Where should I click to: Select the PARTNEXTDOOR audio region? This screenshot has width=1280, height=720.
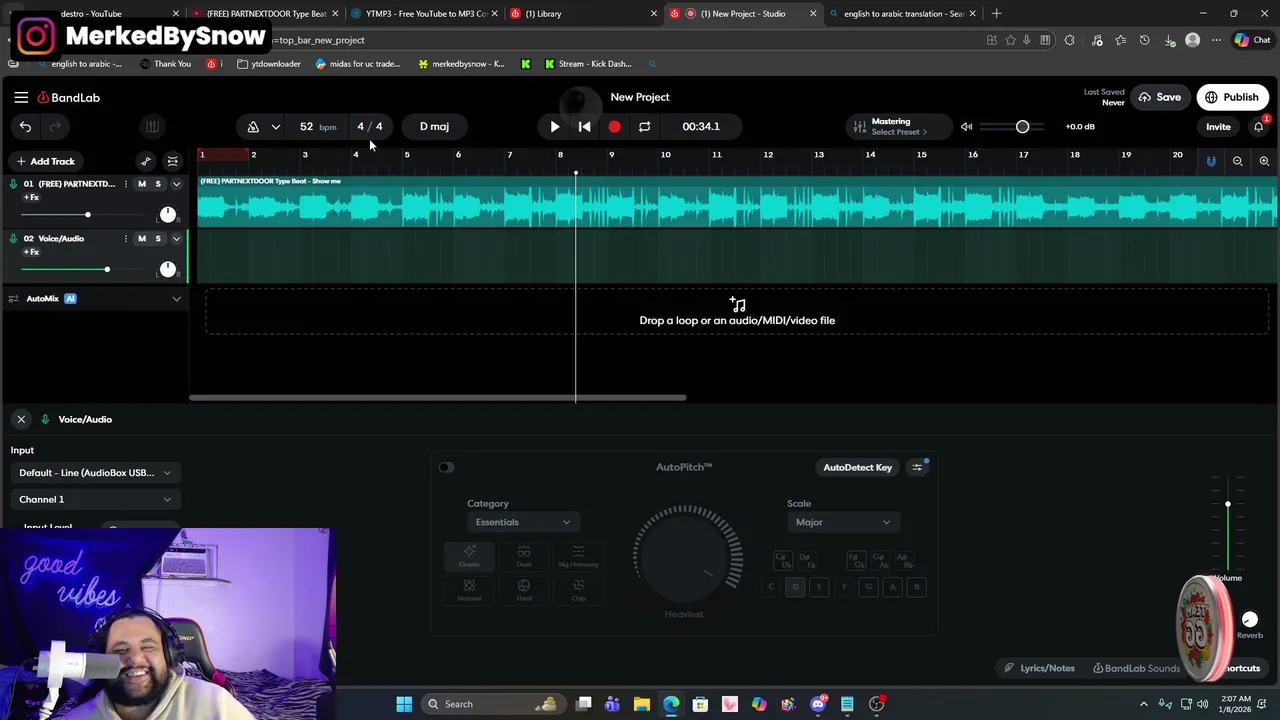(737, 203)
